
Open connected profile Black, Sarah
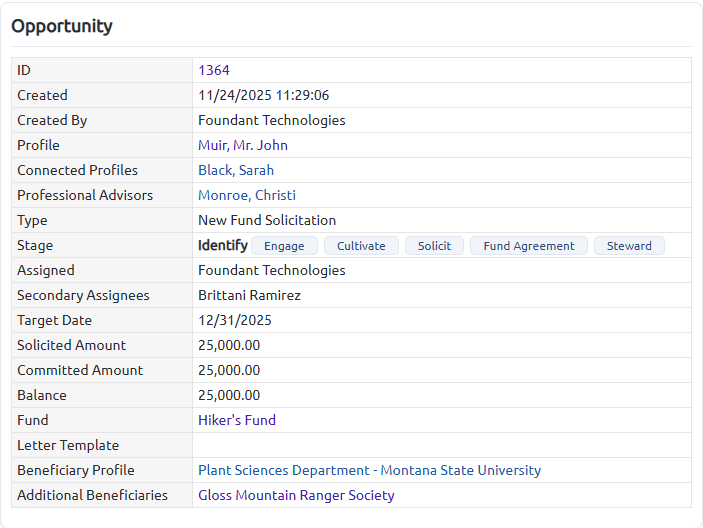pos(236,170)
